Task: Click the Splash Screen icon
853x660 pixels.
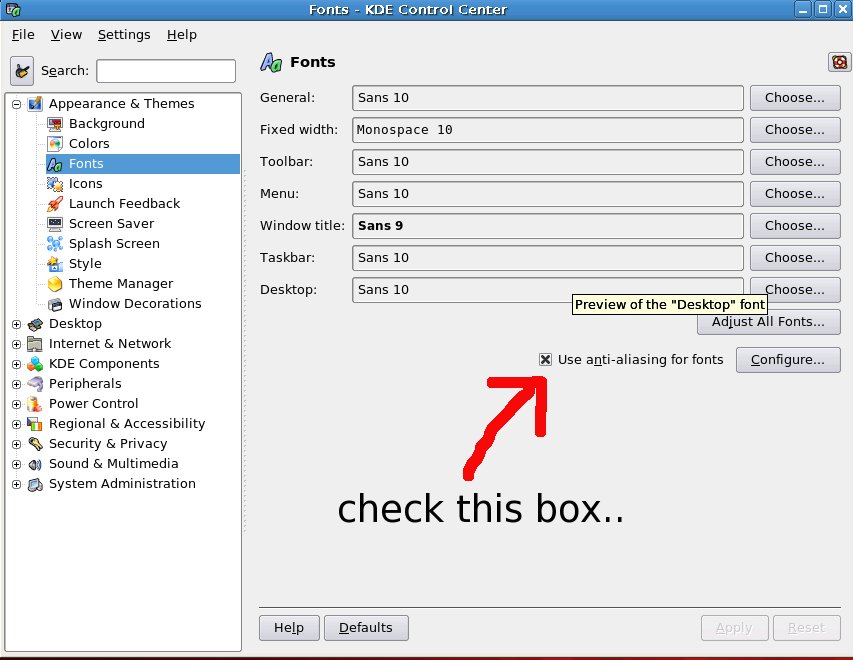Action: click(x=55, y=244)
